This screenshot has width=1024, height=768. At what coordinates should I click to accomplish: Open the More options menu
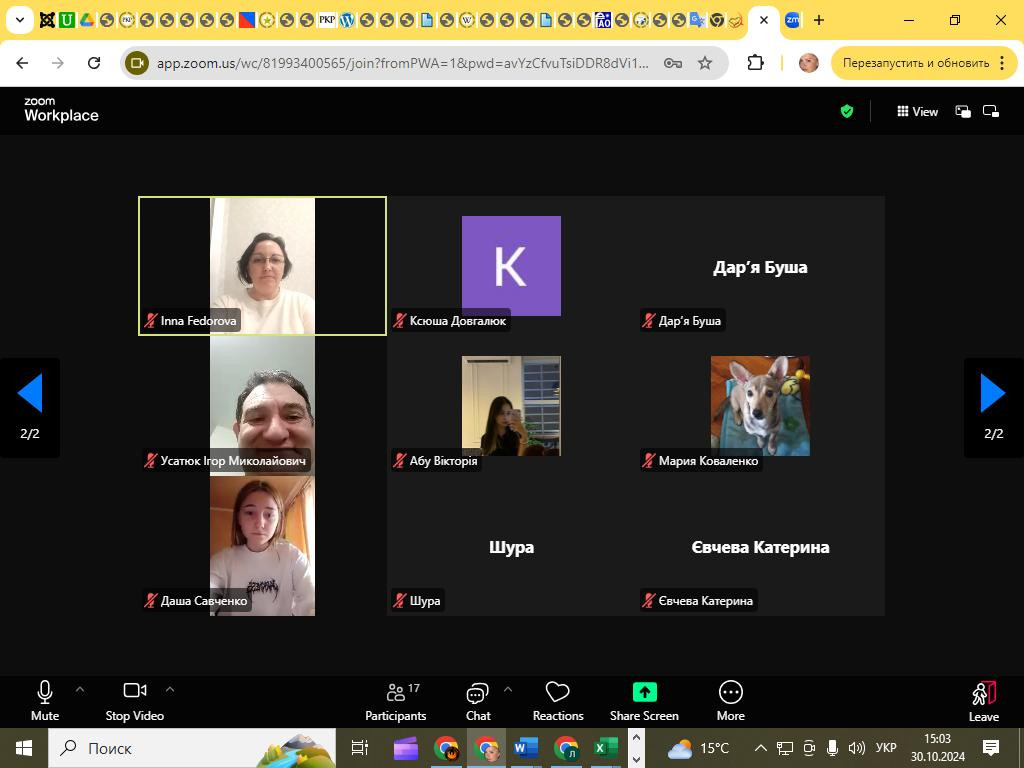click(x=730, y=700)
